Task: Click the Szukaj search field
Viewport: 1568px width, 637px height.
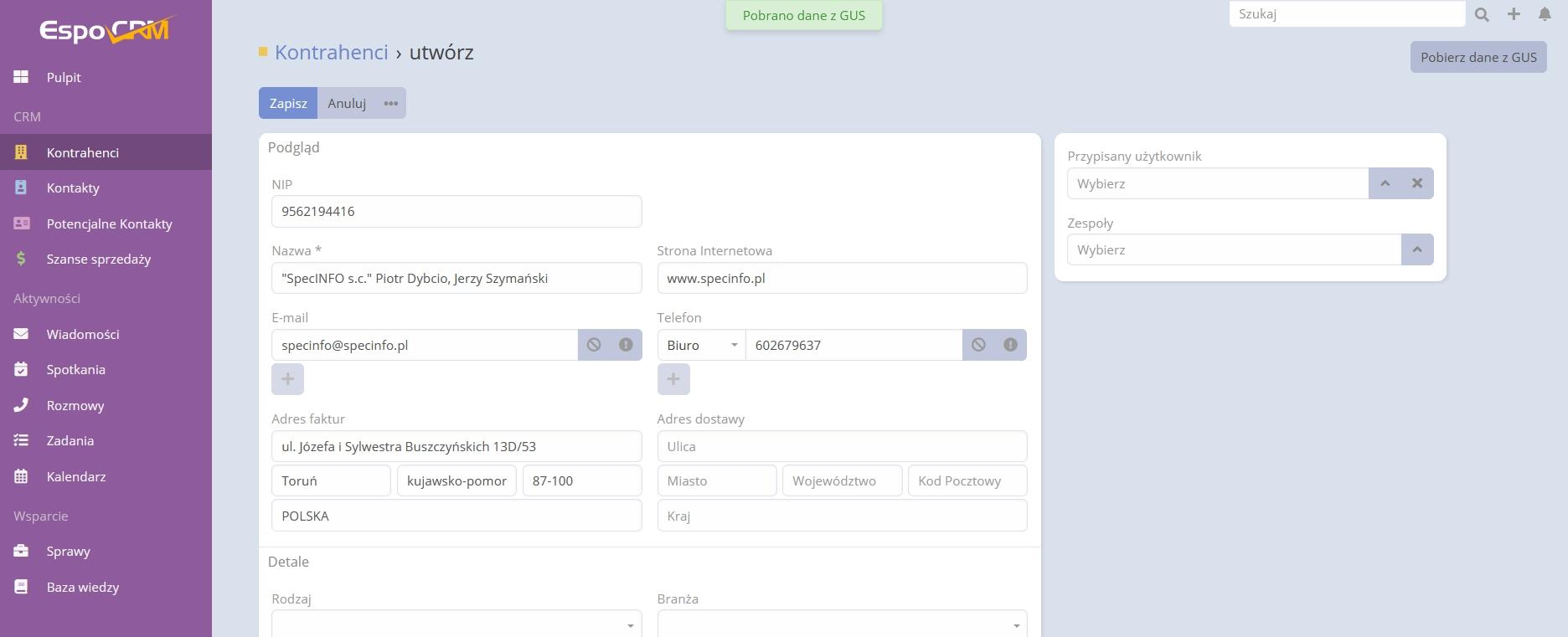Action: click(x=1347, y=14)
